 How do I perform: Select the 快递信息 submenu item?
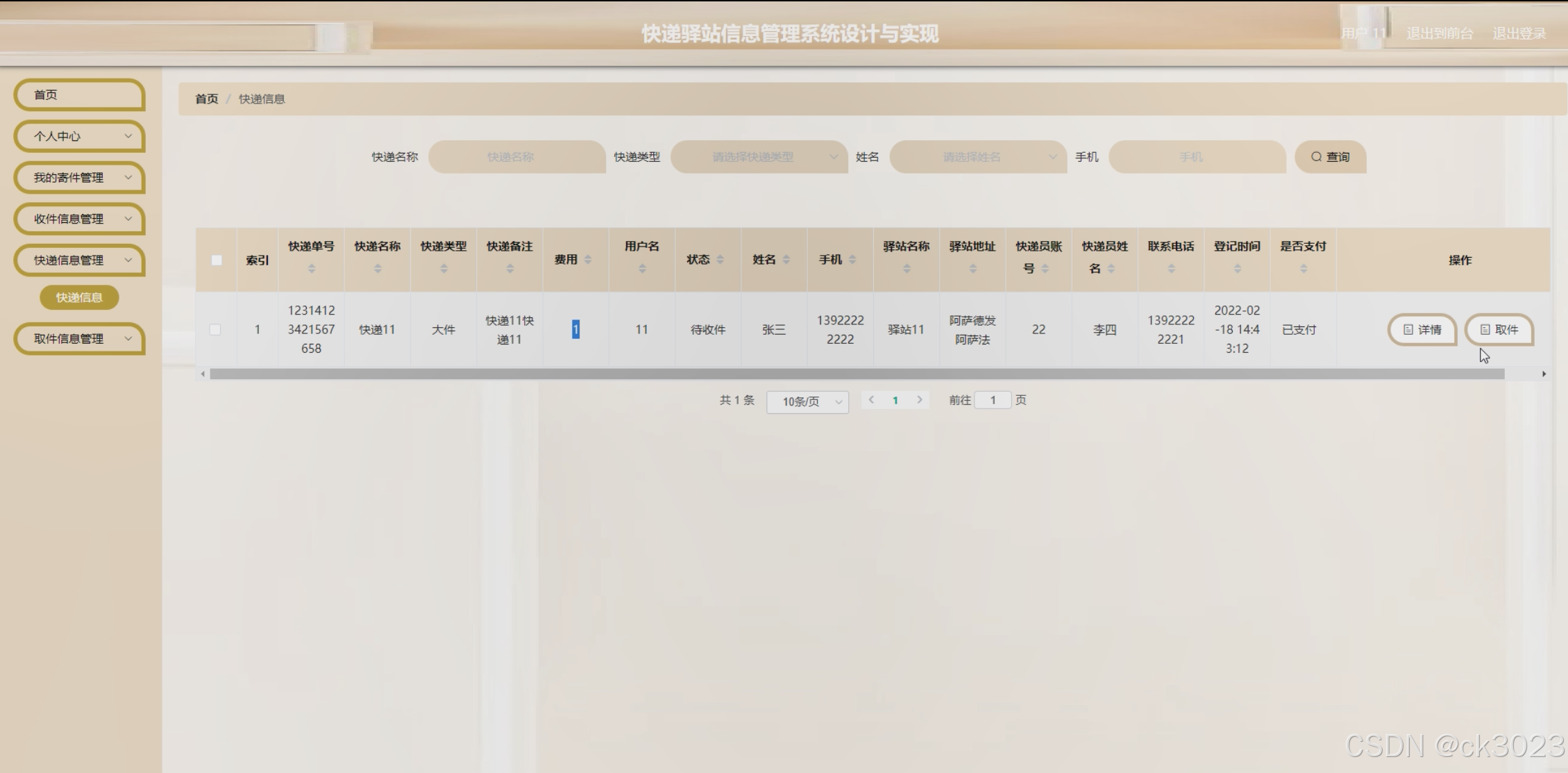[79, 297]
